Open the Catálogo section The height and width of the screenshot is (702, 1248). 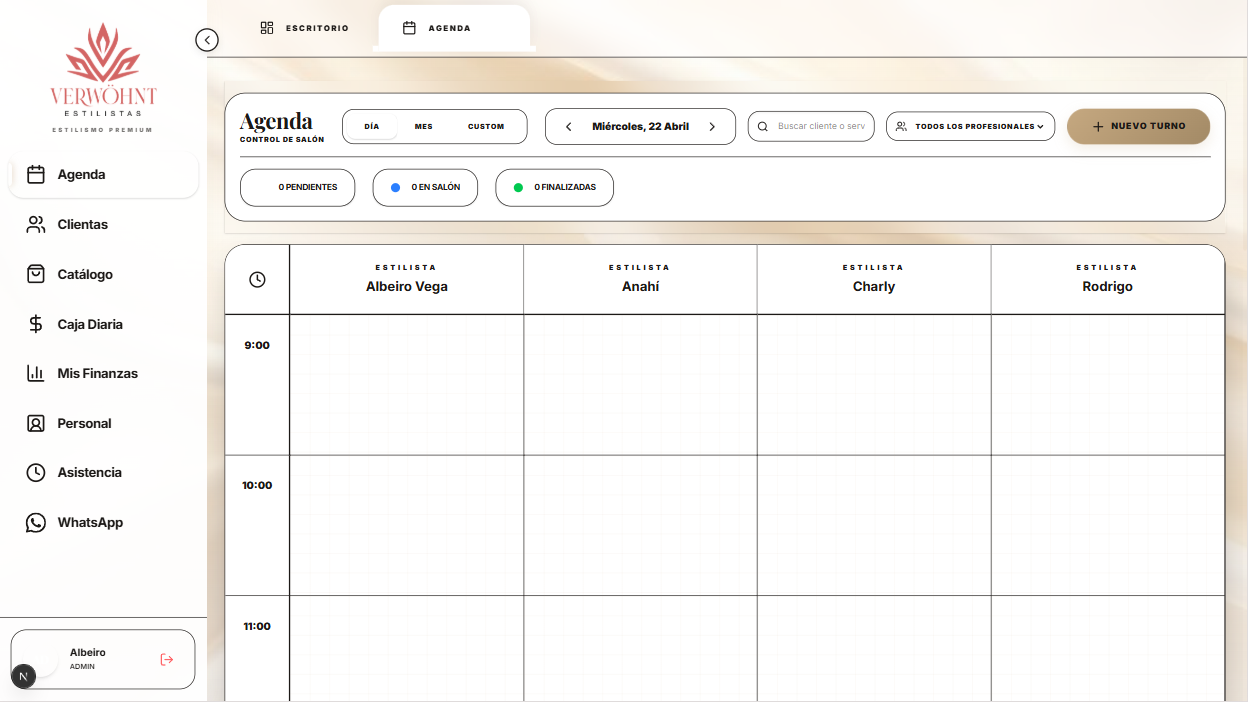pyautogui.click(x=84, y=274)
